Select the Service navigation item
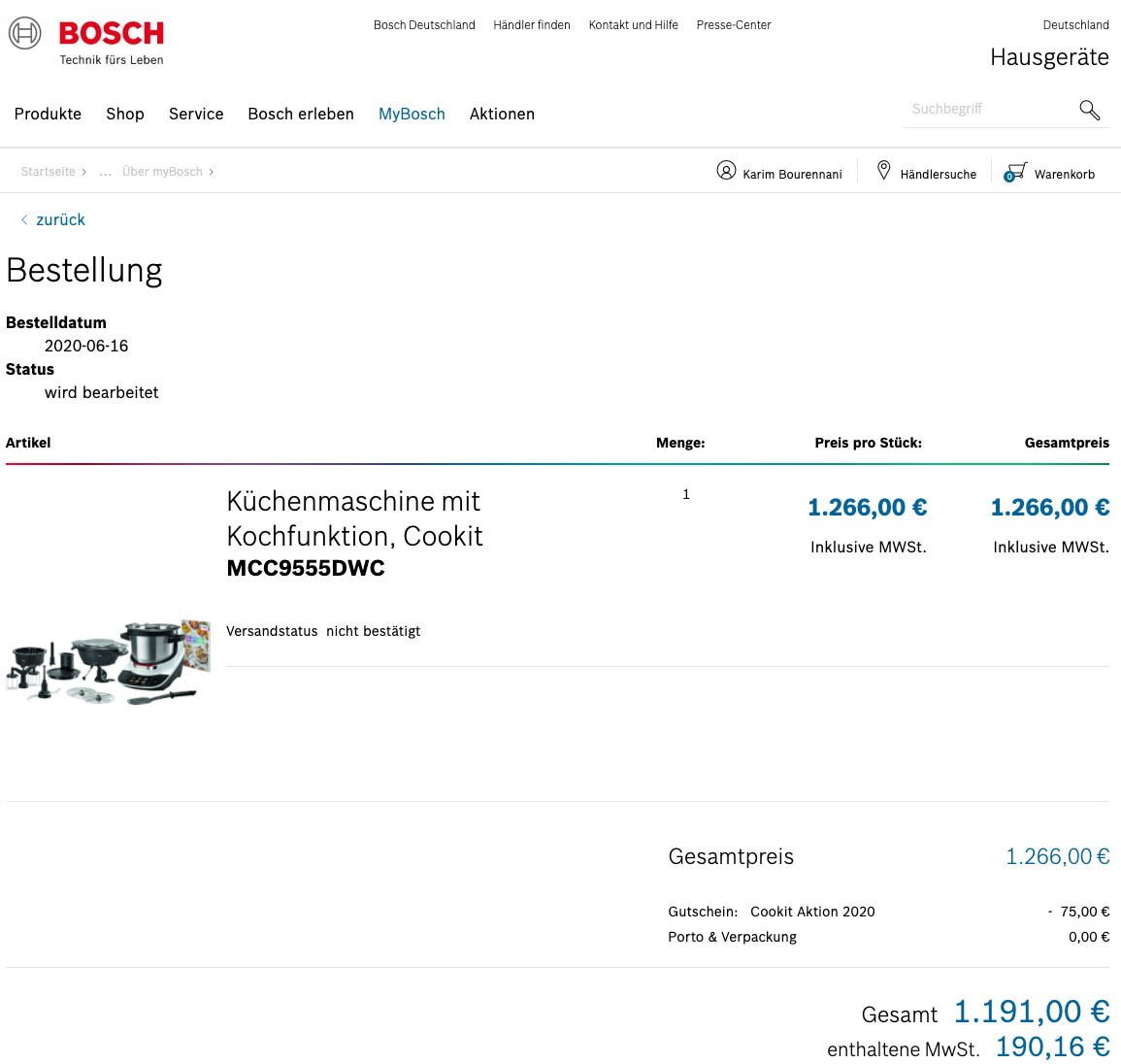1121x1064 pixels. [196, 114]
